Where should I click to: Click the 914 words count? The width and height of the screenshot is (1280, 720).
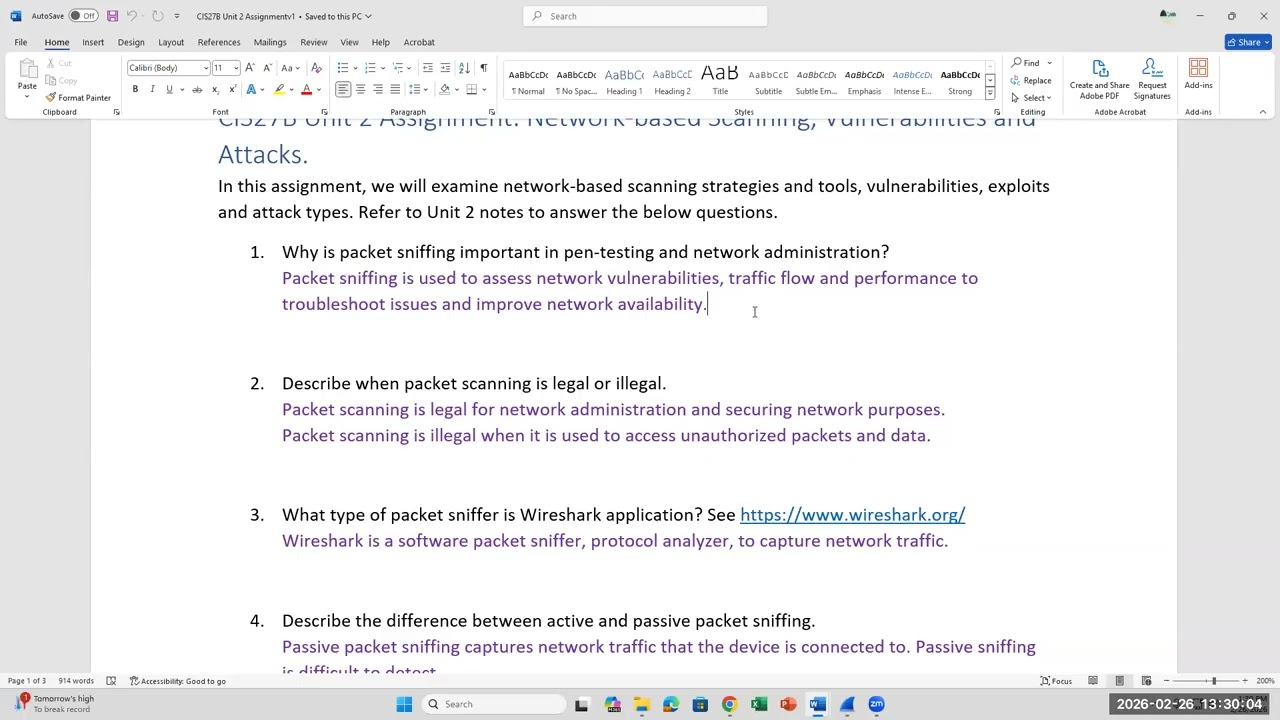(x=76, y=681)
